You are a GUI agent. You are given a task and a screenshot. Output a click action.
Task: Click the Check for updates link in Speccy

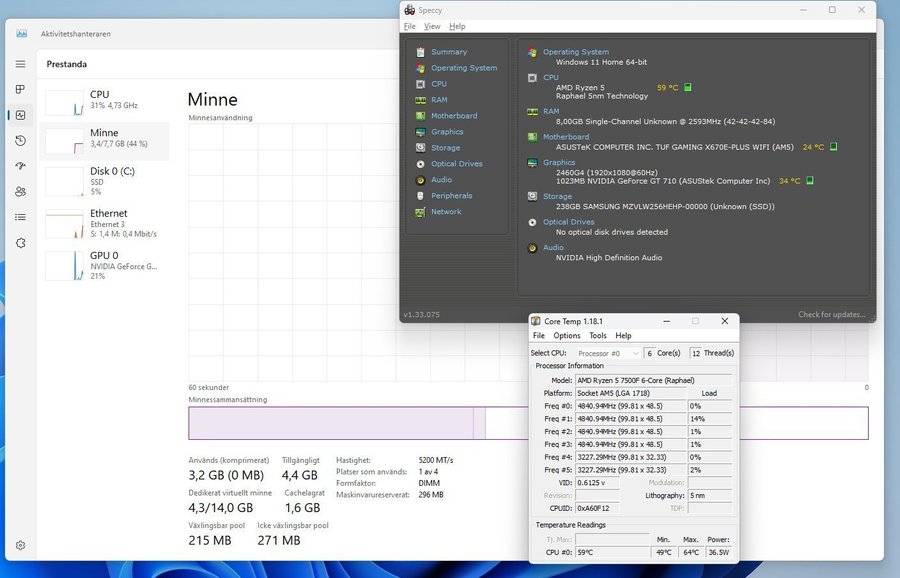(x=831, y=315)
